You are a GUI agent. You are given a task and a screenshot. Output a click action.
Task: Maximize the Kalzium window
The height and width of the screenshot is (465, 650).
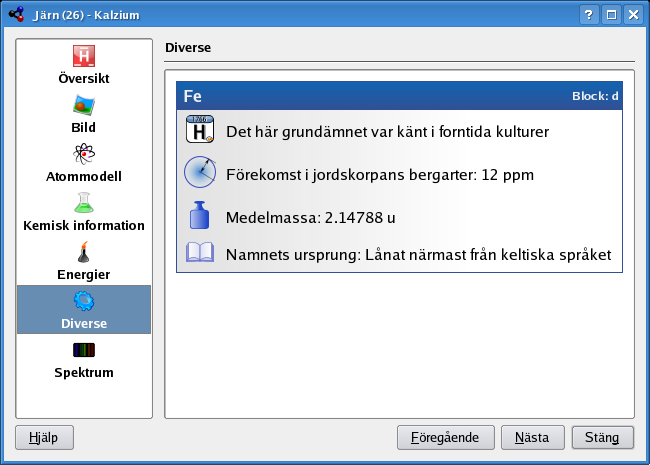click(611, 15)
